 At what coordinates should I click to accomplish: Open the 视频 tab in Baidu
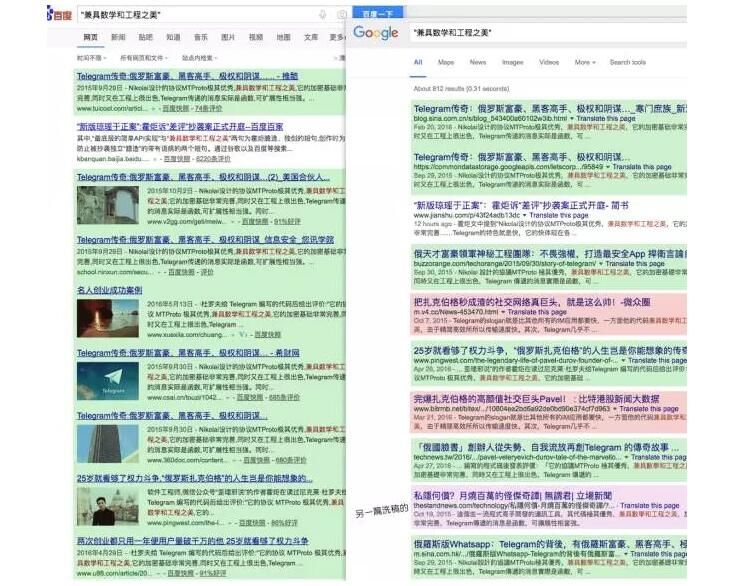(256, 37)
